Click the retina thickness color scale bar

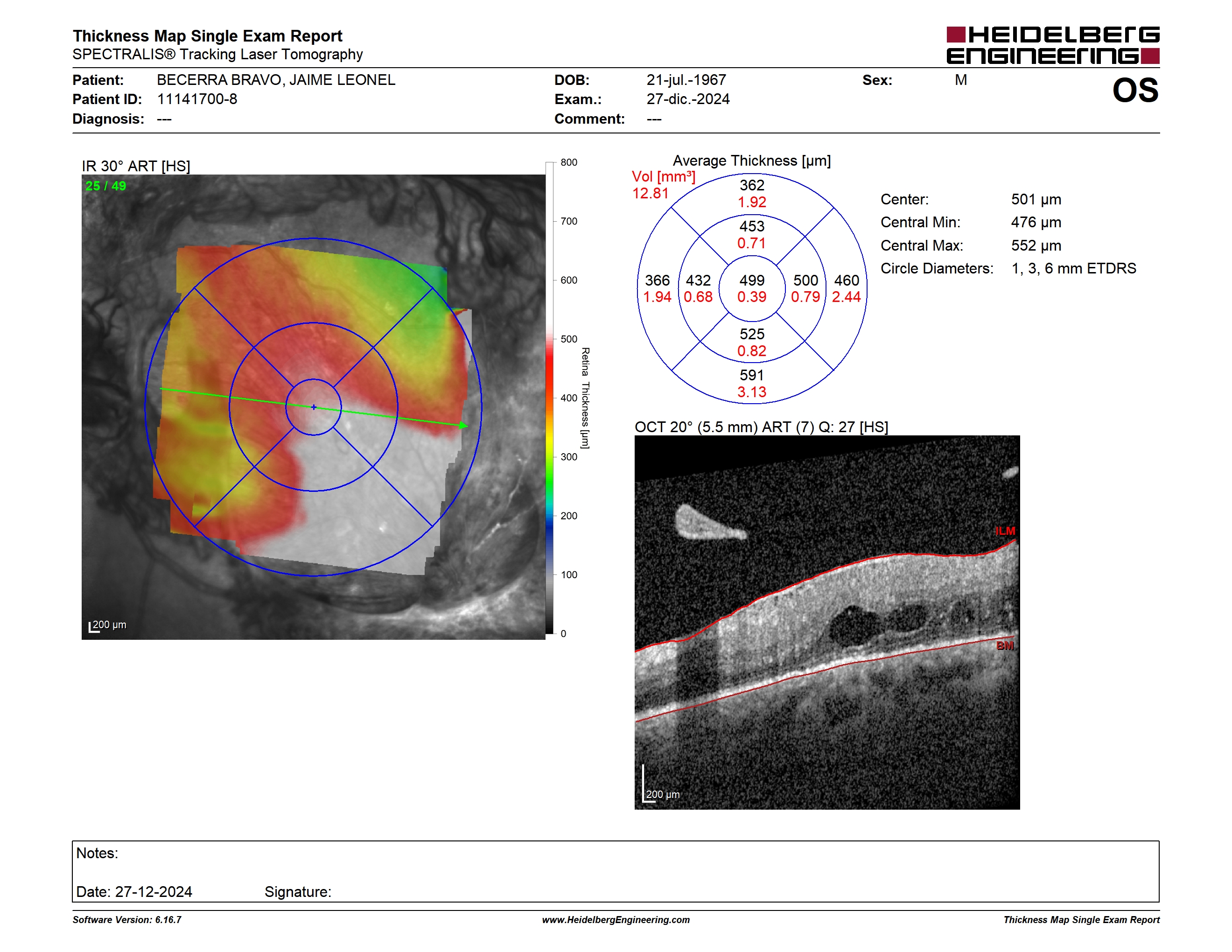tap(549, 398)
